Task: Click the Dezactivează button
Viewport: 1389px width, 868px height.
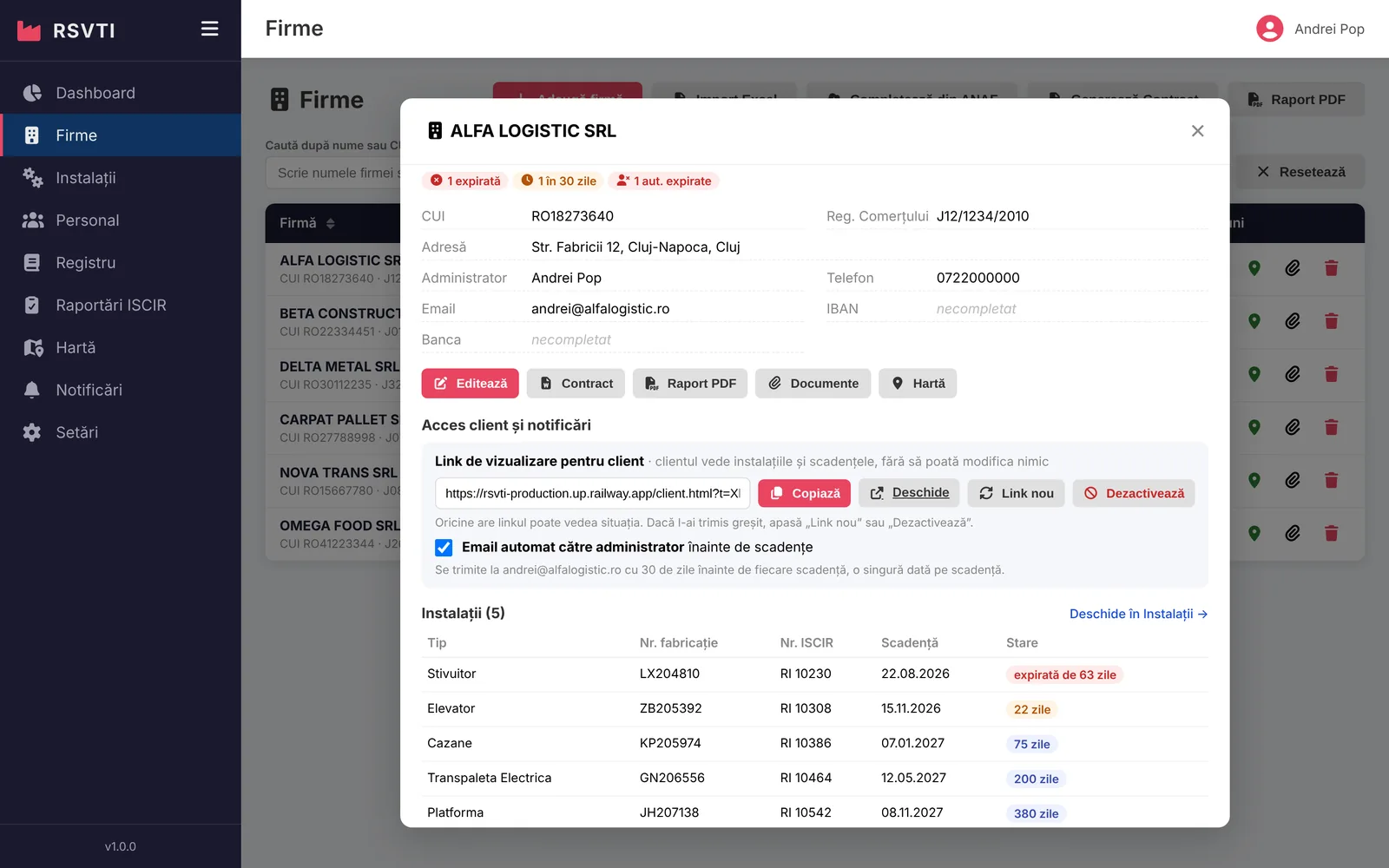Action: (1134, 493)
